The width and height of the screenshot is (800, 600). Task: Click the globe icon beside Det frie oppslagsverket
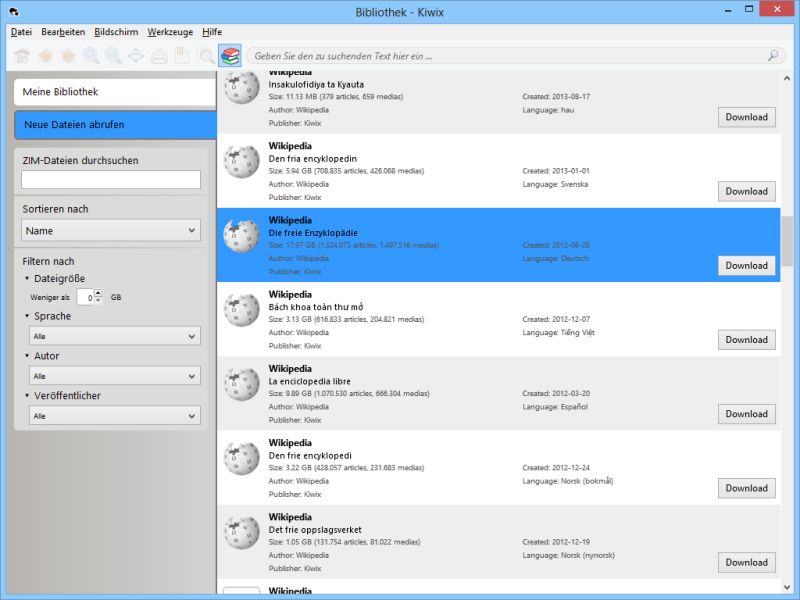[x=242, y=533]
